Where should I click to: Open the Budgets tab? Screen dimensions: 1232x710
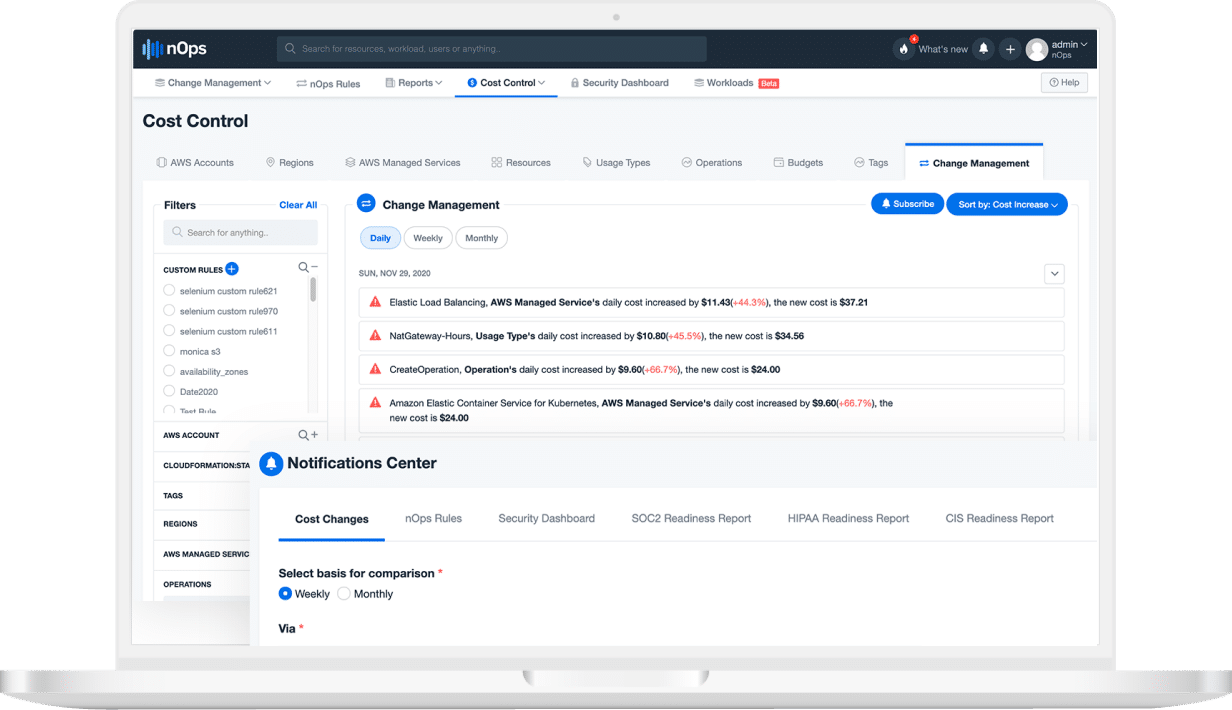click(x=798, y=163)
